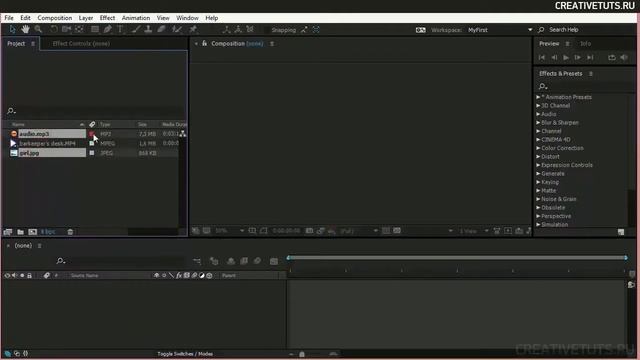Click the 8 bpc color depth button
This screenshot has height=360, width=640.
(48, 232)
